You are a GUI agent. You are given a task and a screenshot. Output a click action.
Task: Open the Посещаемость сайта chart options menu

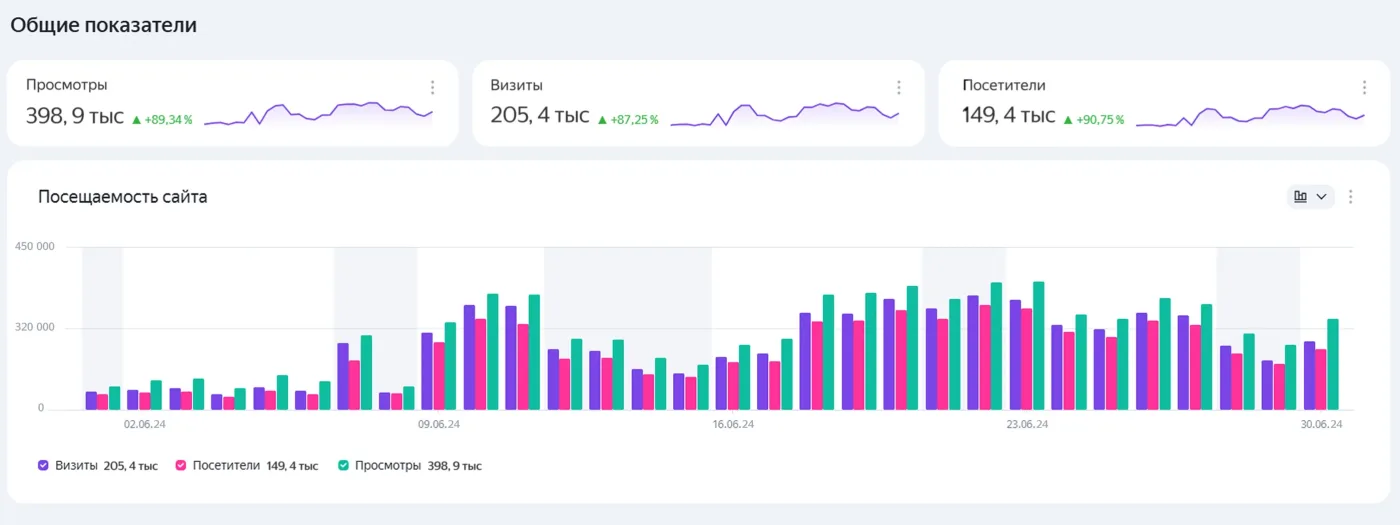point(1351,197)
